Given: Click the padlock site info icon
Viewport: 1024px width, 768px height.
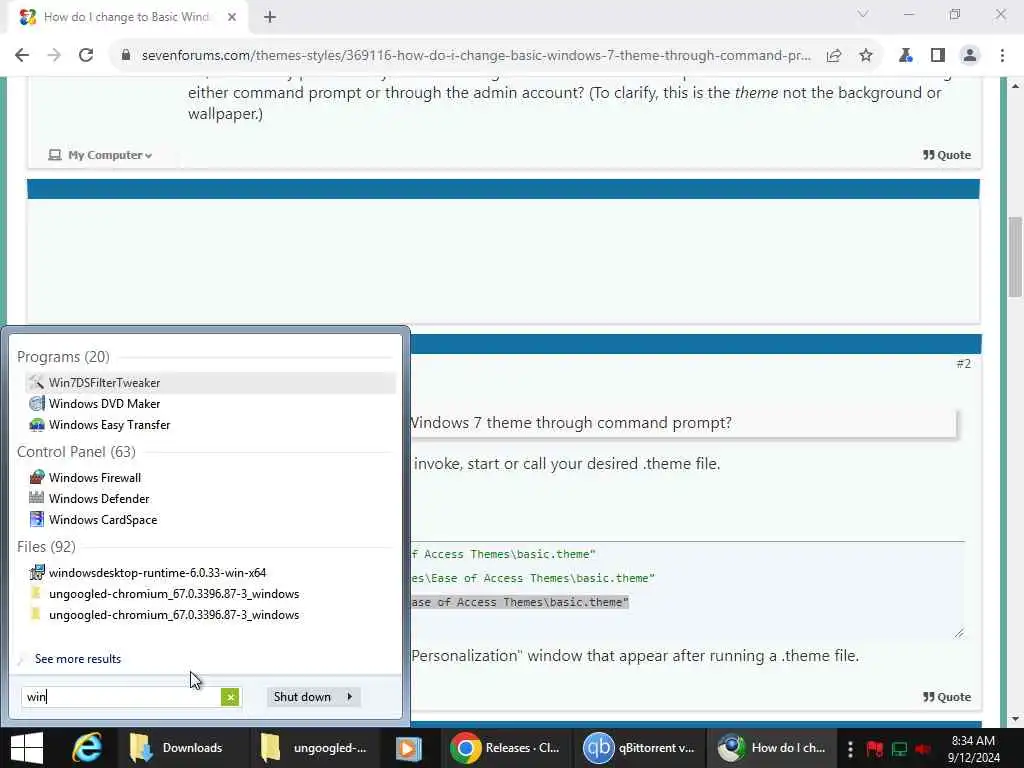Looking at the screenshot, I should (126, 56).
